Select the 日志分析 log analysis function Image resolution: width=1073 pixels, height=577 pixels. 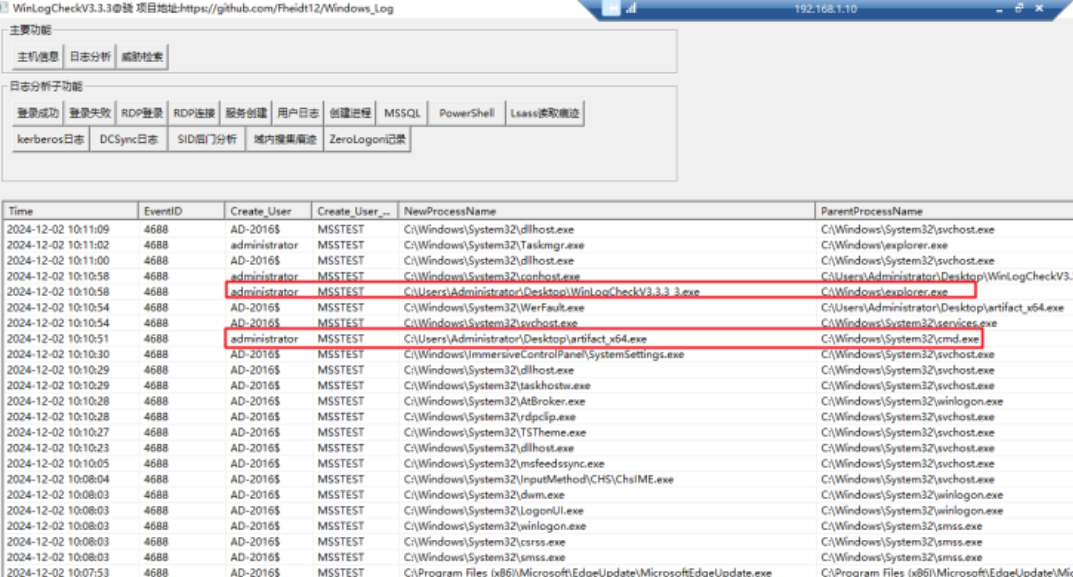point(90,57)
